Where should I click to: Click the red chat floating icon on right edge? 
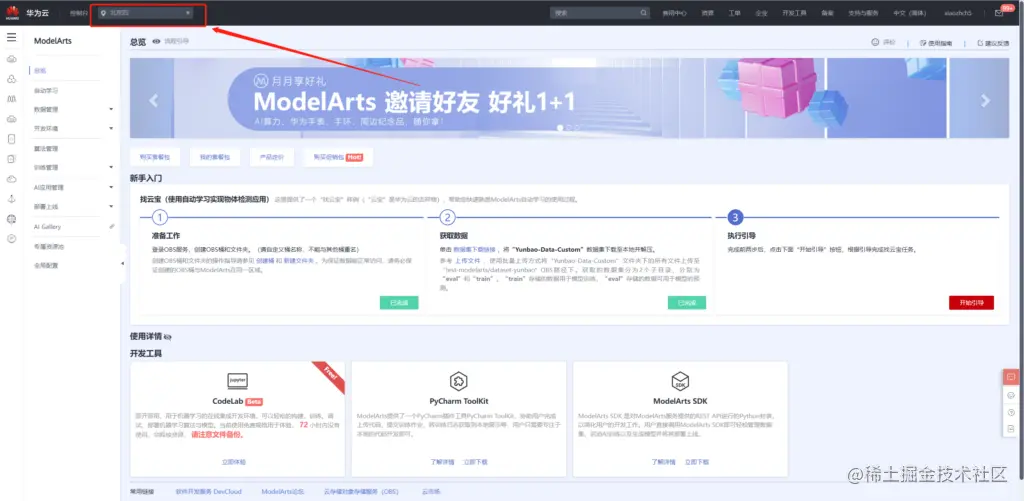tap(1011, 377)
